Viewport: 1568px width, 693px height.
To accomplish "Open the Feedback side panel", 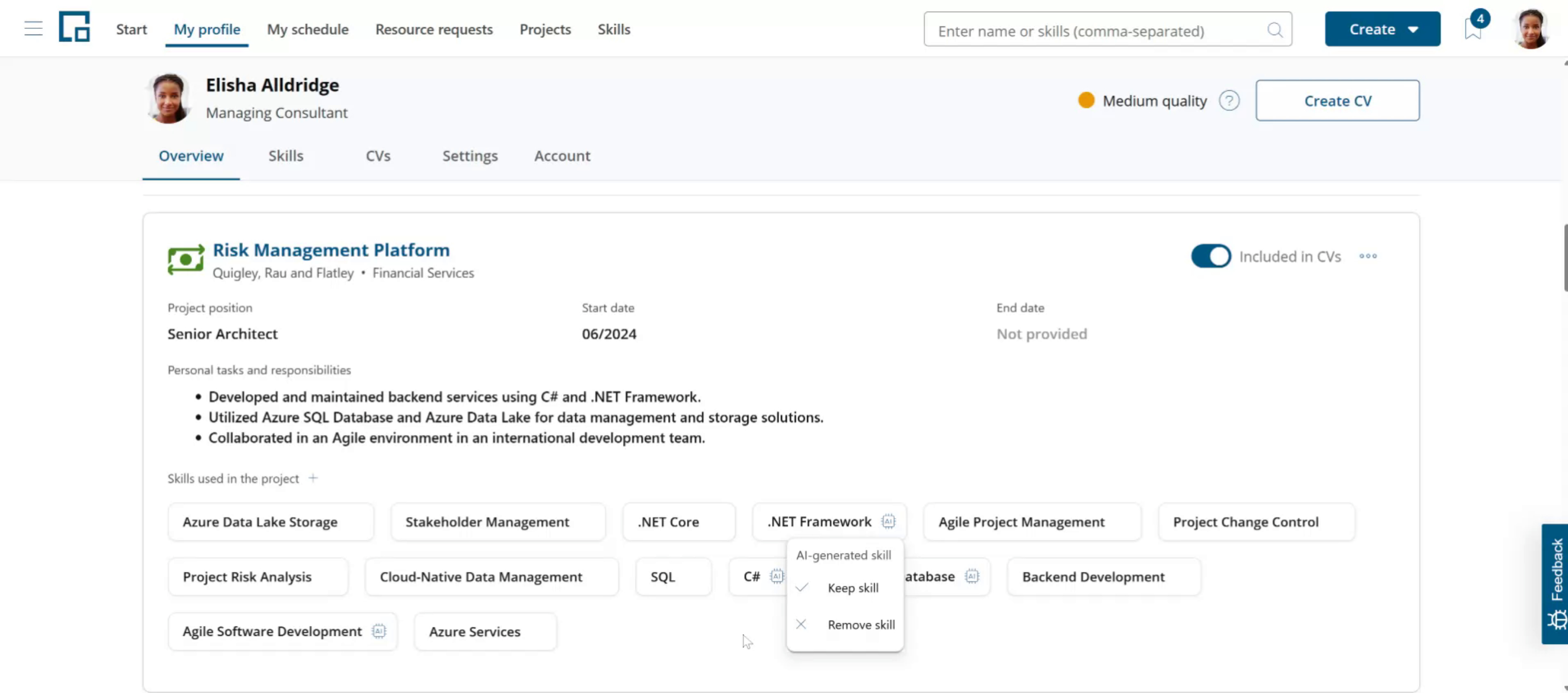I will (1555, 583).
